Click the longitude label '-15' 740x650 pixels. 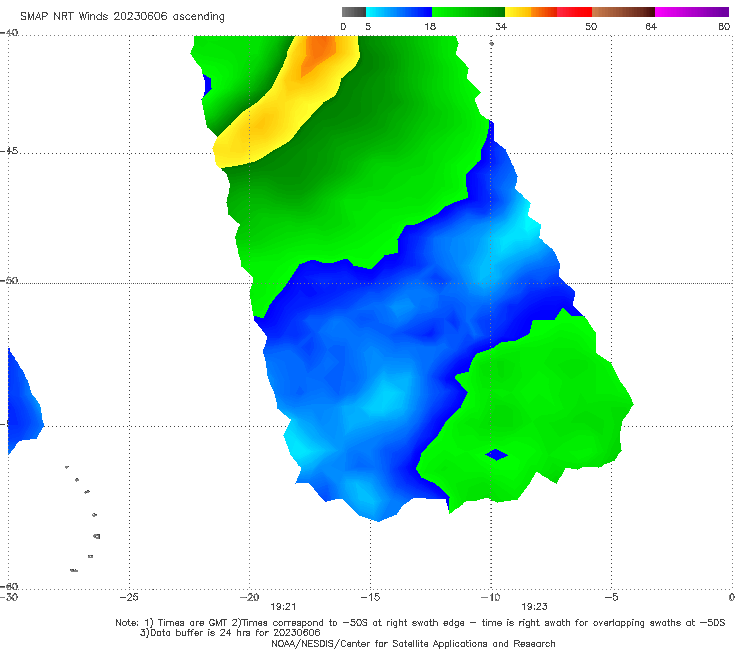370,597
